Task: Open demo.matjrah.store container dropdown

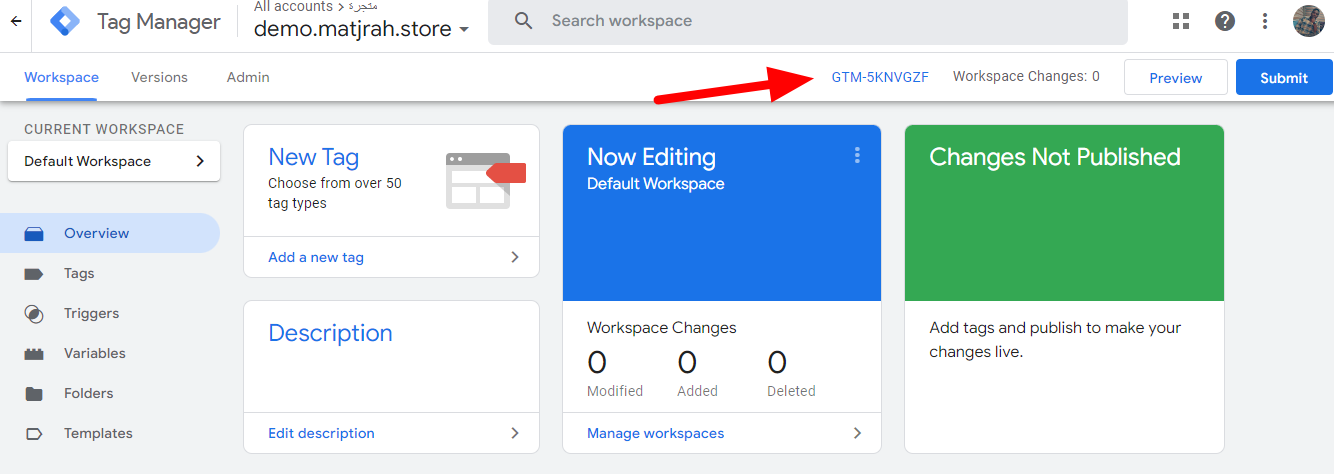Action: pos(361,29)
